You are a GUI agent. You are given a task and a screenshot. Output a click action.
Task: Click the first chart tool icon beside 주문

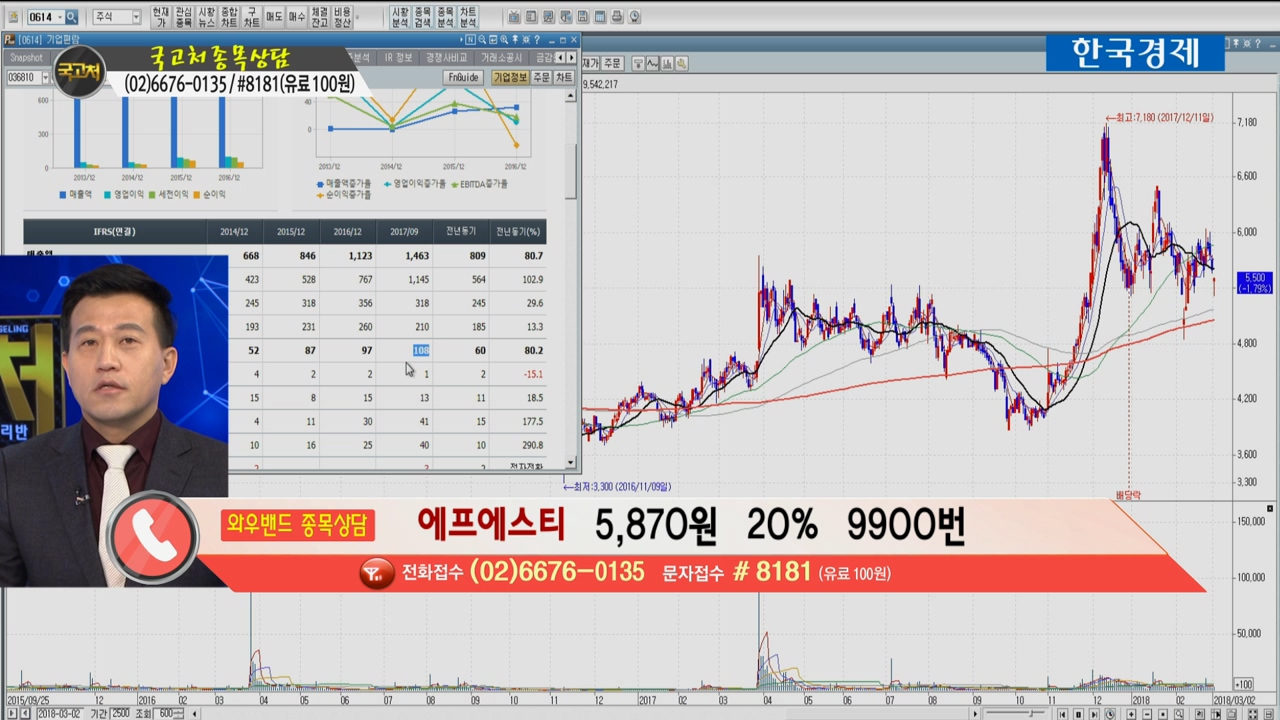click(638, 63)
